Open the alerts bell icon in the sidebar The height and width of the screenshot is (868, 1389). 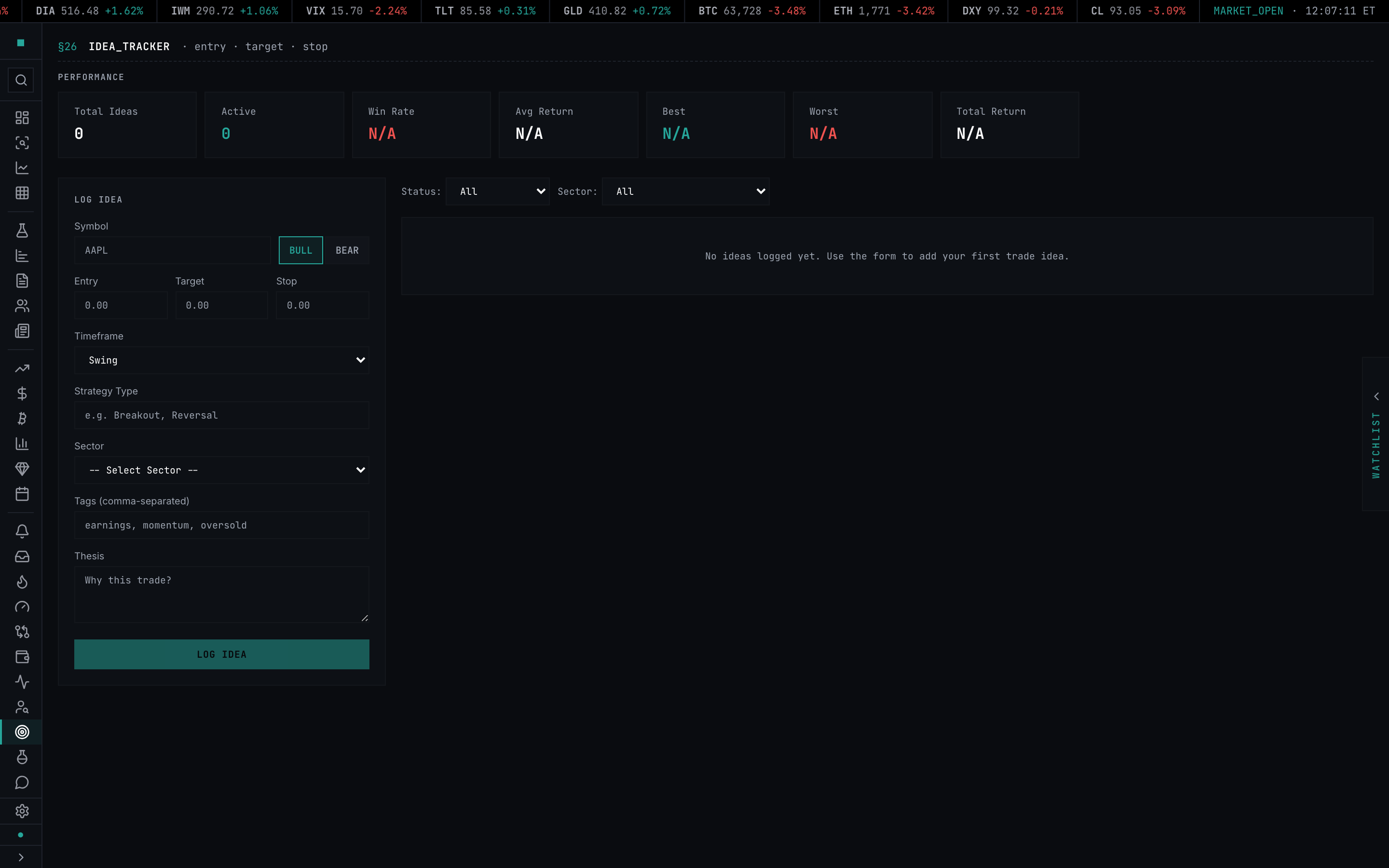tap(22, 531)
